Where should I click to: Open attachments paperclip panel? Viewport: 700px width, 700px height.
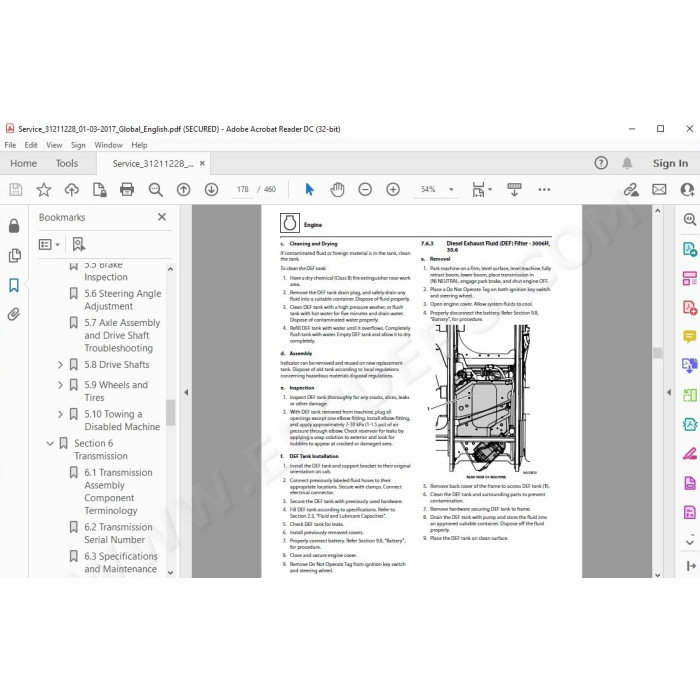[x=14, y=314]
